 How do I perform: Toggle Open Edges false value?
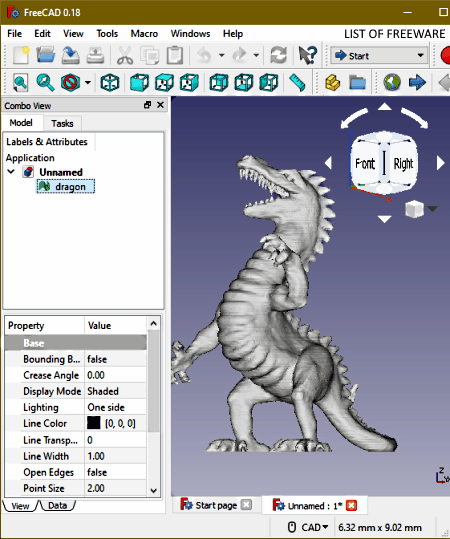point(116,472)
